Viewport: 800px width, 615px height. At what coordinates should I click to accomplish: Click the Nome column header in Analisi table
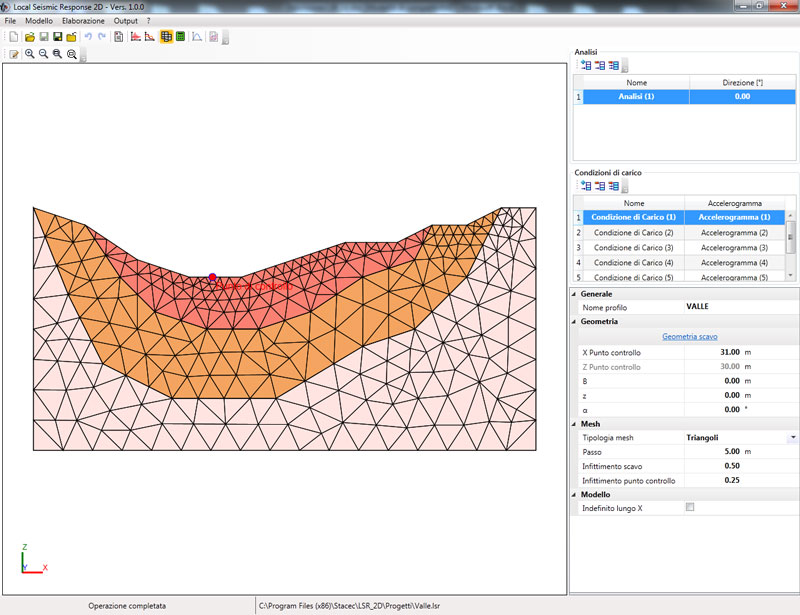click(636, 83)
